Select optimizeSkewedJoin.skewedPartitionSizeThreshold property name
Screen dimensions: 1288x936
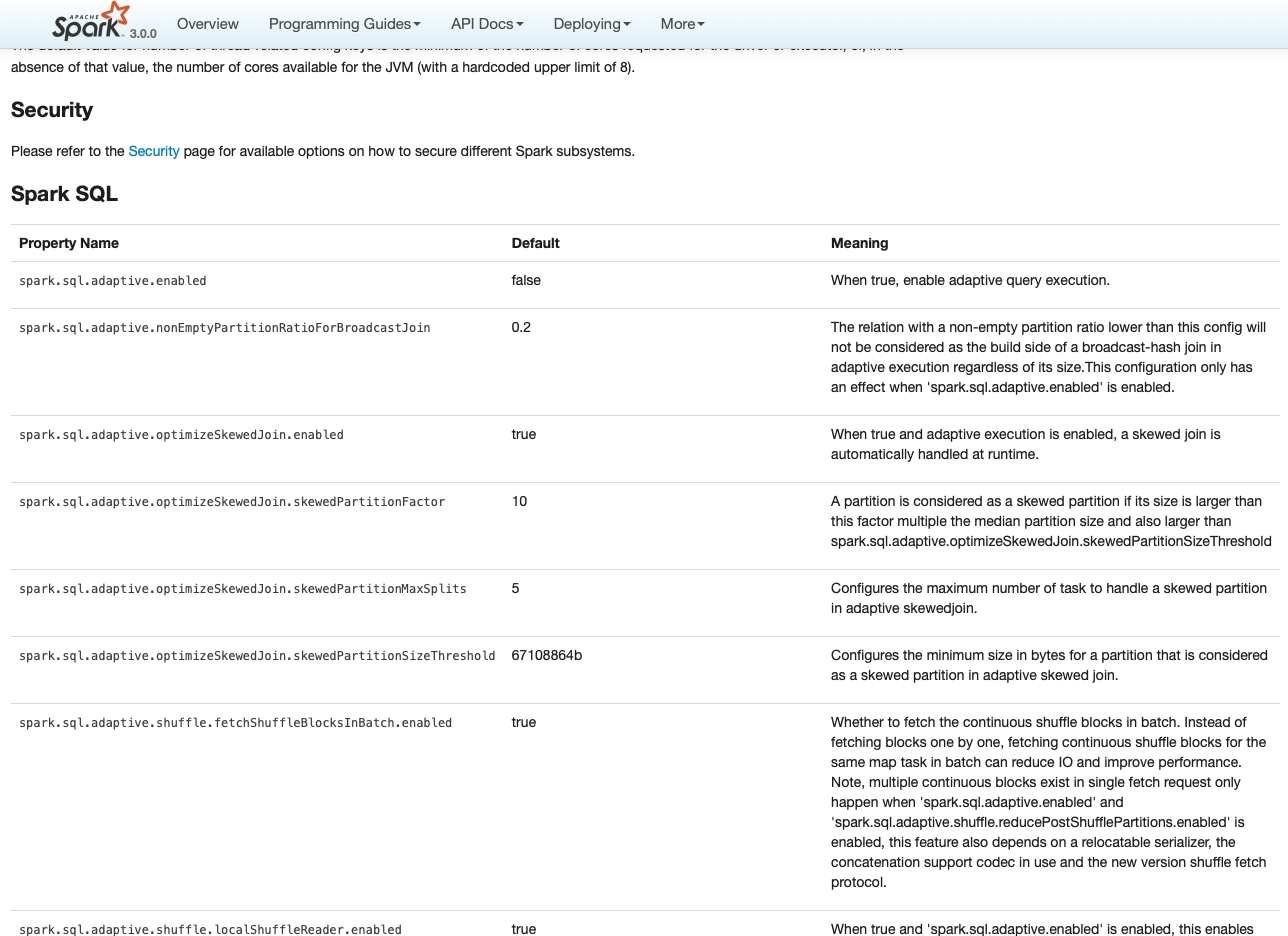click(x=257, y=656)
